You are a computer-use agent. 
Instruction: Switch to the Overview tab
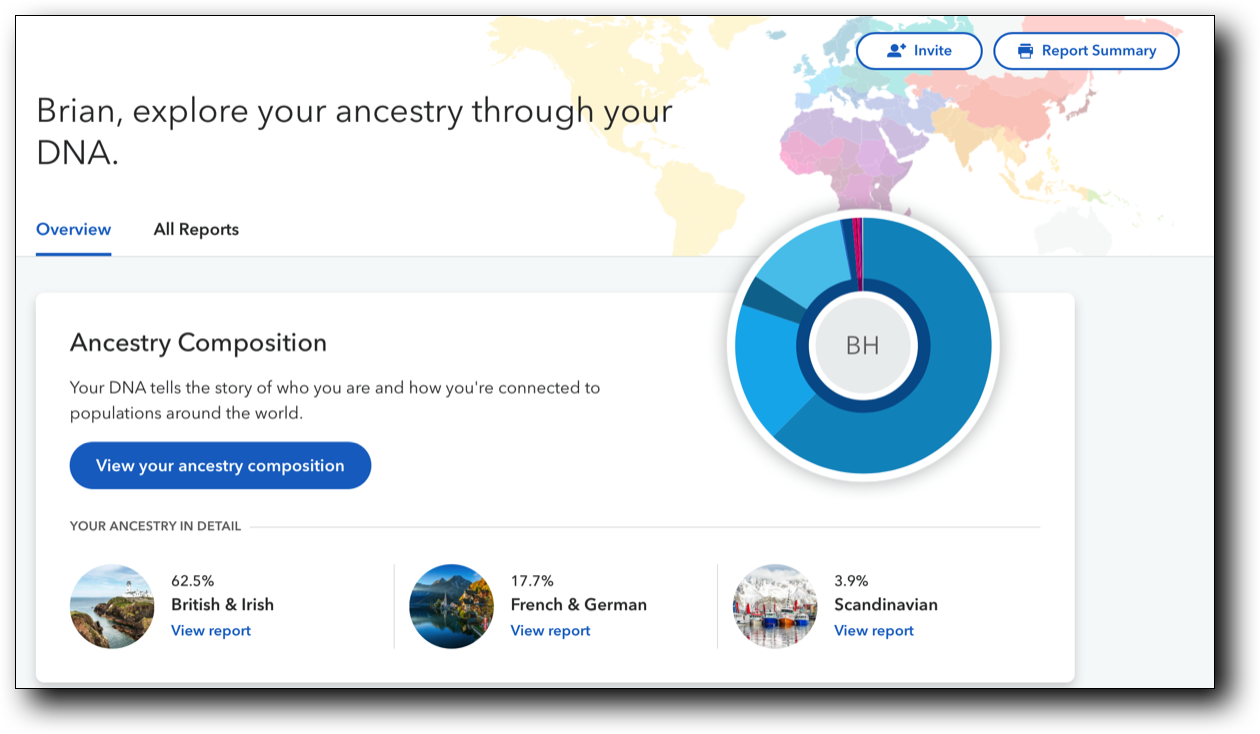[x=73, y=229]
